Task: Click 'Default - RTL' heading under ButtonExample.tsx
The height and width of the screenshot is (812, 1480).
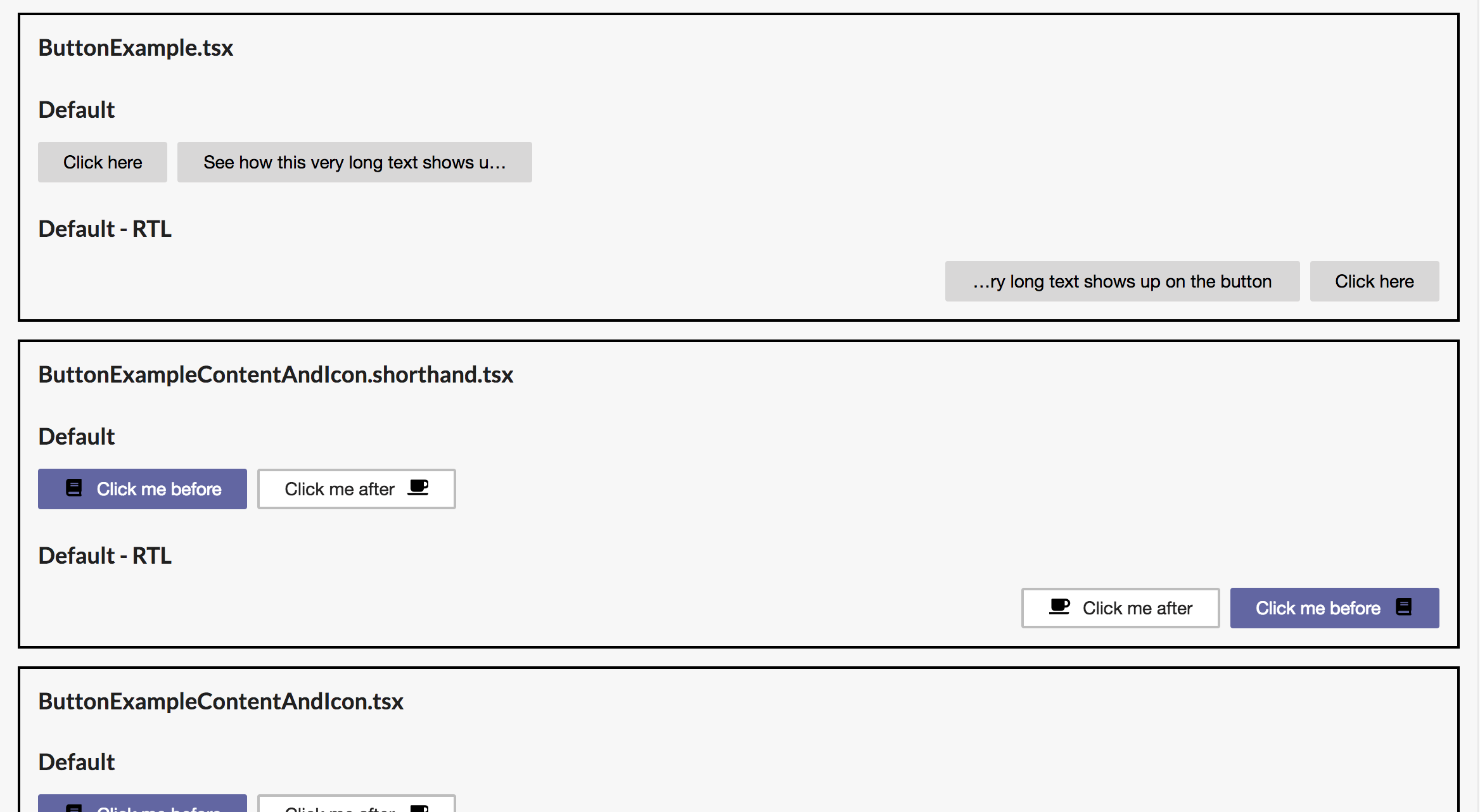Action: (x=105, y=229)
